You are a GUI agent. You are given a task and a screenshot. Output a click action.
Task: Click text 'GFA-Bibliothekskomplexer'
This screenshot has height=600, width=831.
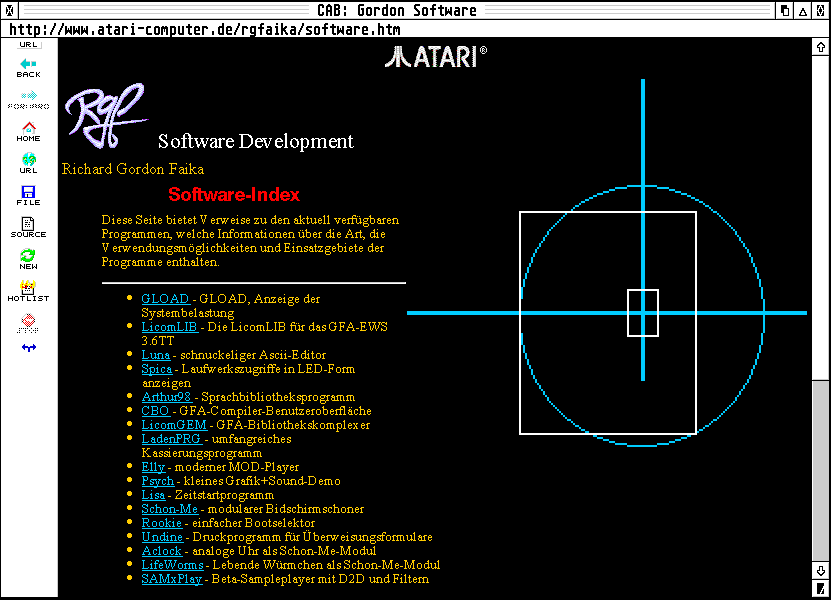click(293, 425)
